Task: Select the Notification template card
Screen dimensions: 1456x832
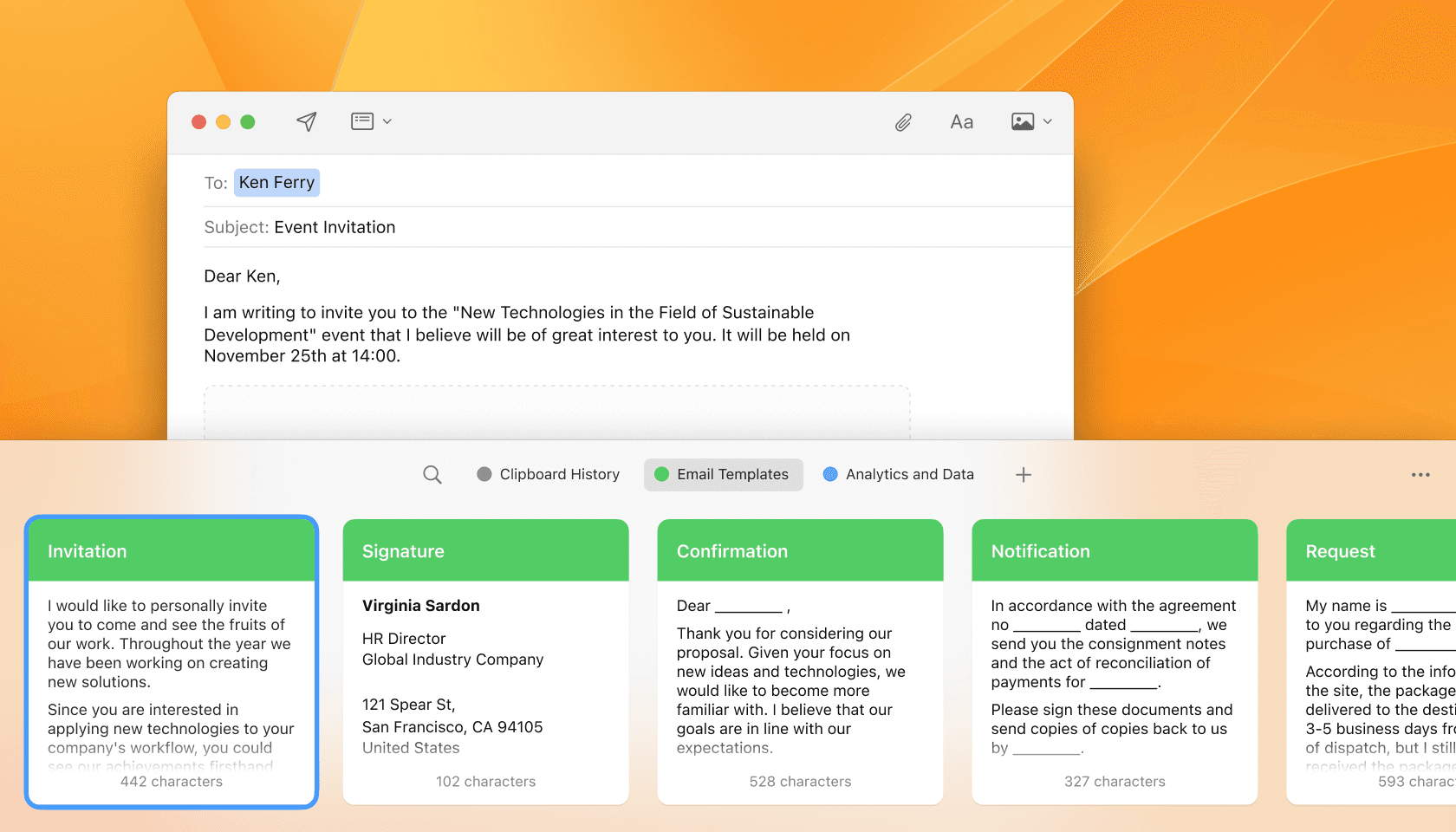Action: pos(1115,662)
